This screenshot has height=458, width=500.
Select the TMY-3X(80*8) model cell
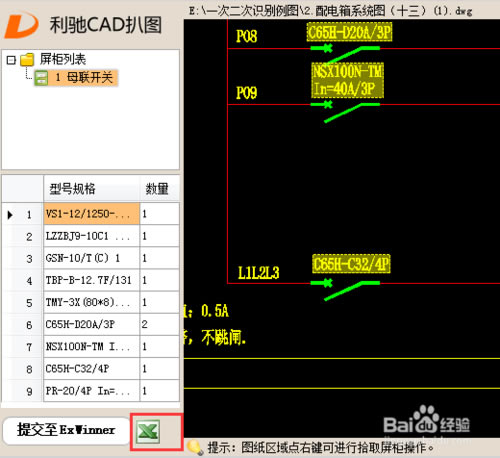tap(92, 302)
